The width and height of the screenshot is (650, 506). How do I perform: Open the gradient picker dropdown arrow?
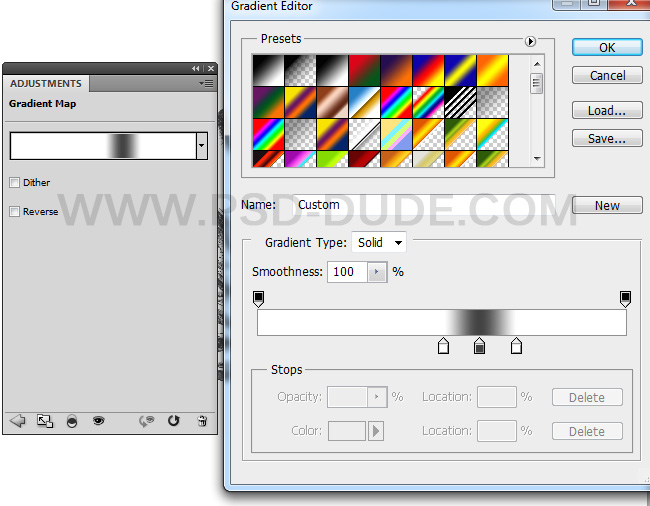pos(202,145)
